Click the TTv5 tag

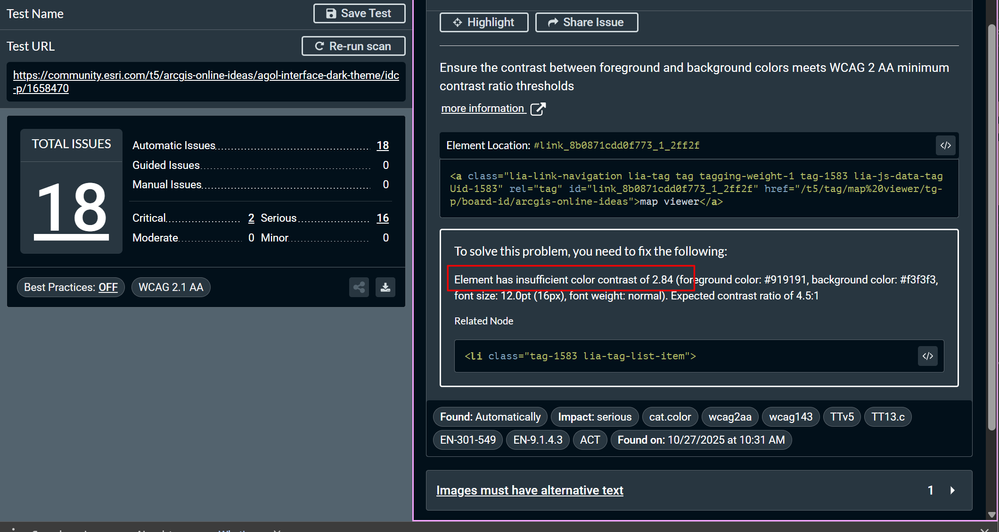click(x=842, y=417)
